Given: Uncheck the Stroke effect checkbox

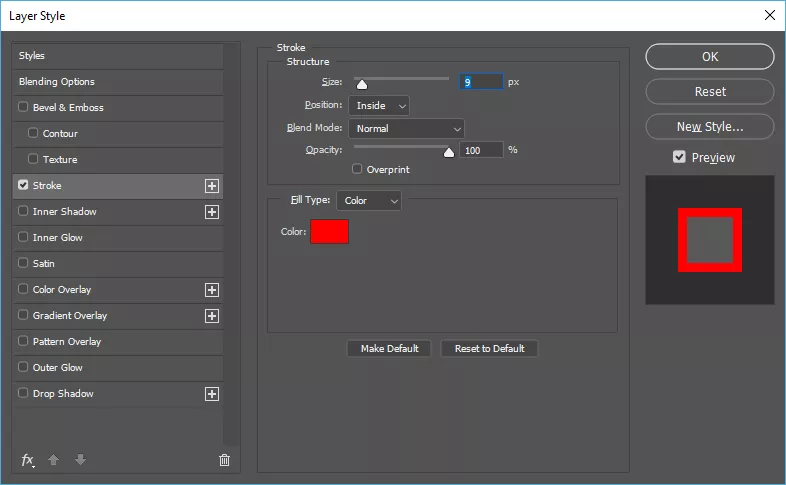Looking at the screenshot, I should 23,185.
